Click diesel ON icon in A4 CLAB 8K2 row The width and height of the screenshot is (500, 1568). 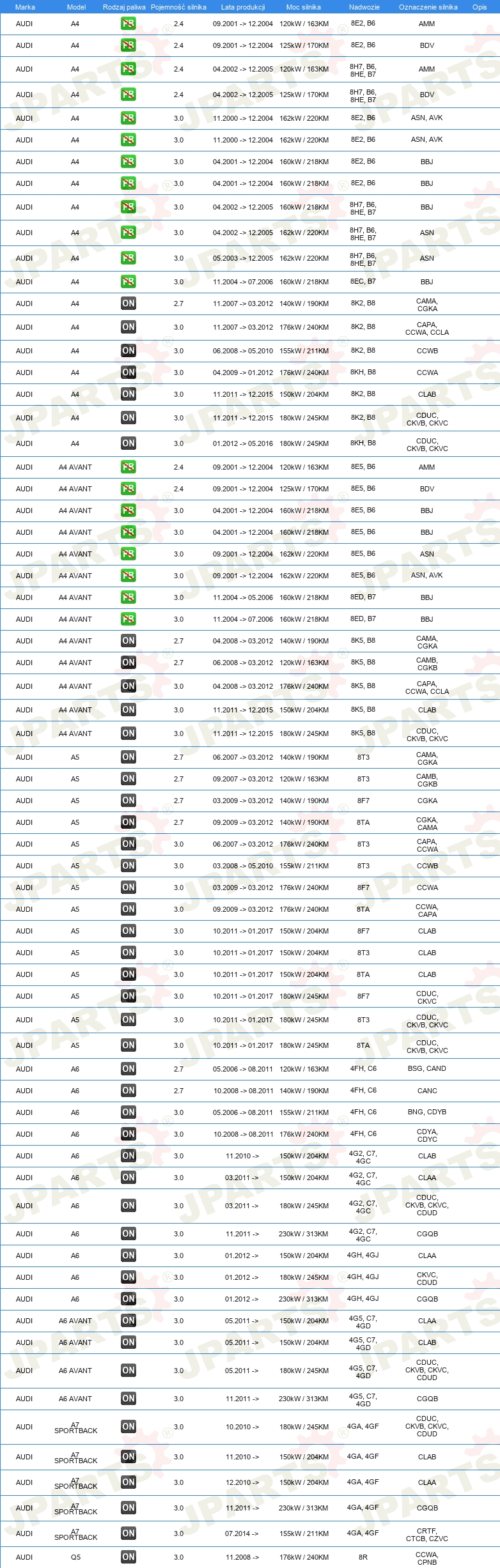129,394
